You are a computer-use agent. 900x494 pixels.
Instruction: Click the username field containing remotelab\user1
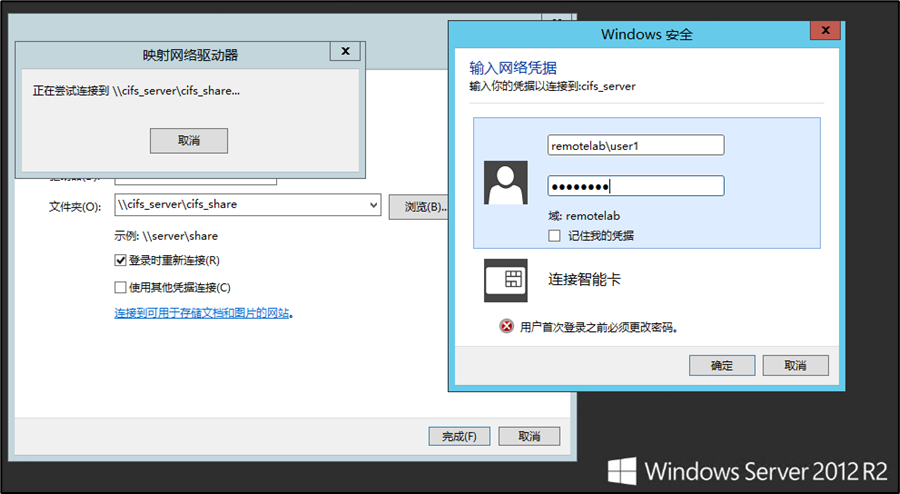point(635,146)
